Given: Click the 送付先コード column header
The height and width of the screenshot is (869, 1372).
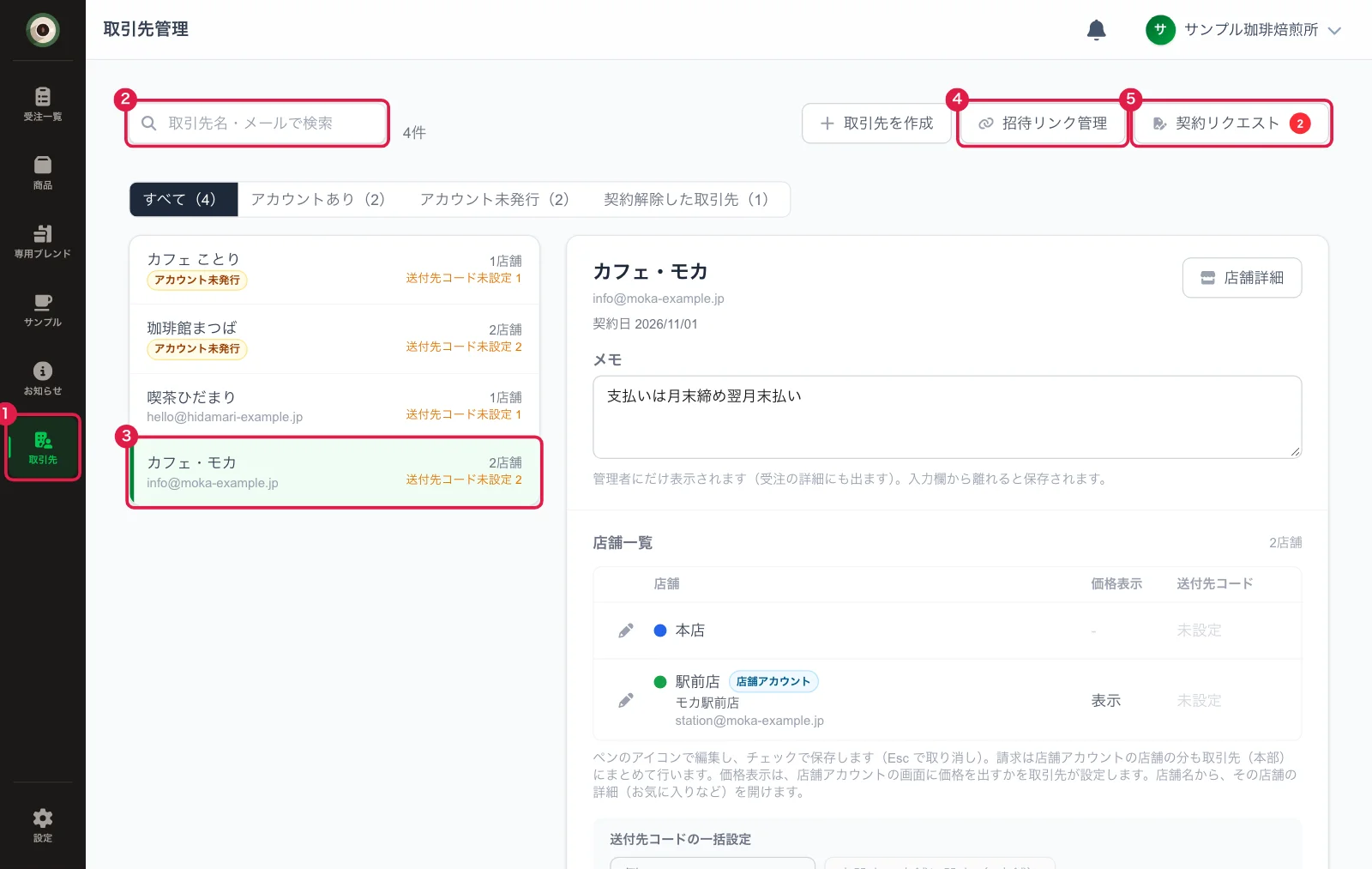Looking at the screenshot, I should [1214, 583].
